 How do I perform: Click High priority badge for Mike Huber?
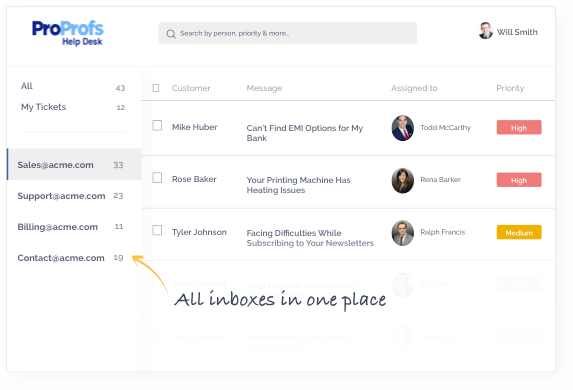[x=519, y=128]
